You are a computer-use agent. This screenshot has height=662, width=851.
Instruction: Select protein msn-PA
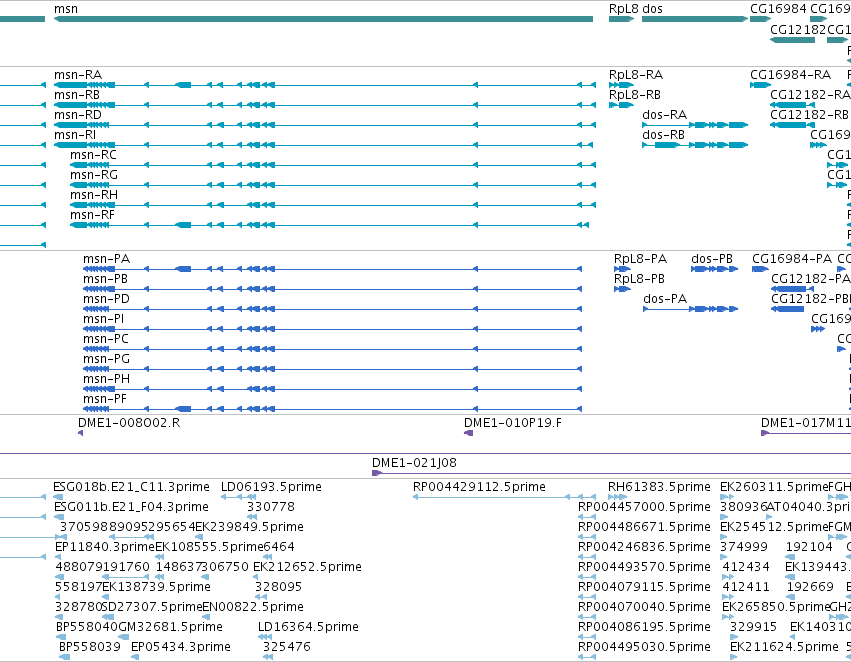[106, 259]
